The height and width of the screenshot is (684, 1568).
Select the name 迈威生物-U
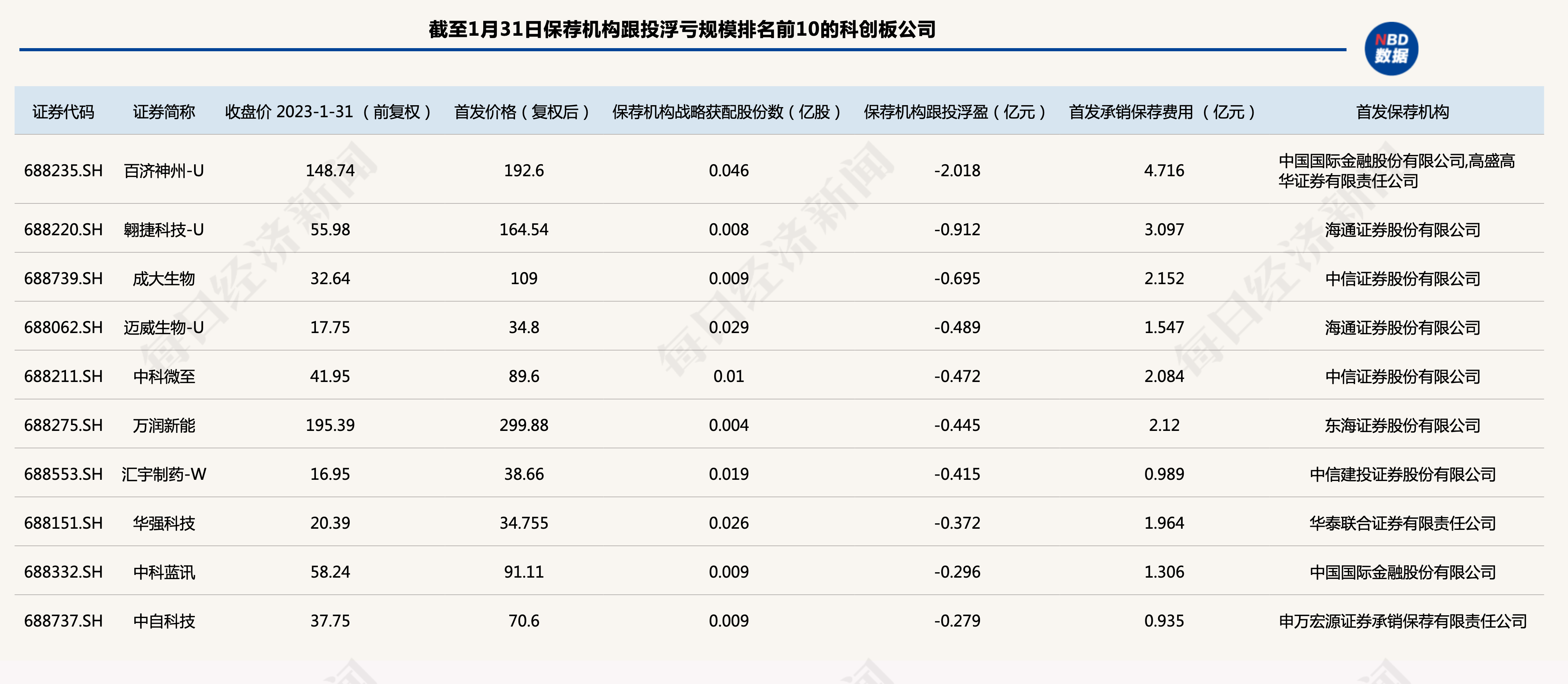(164, 328)
